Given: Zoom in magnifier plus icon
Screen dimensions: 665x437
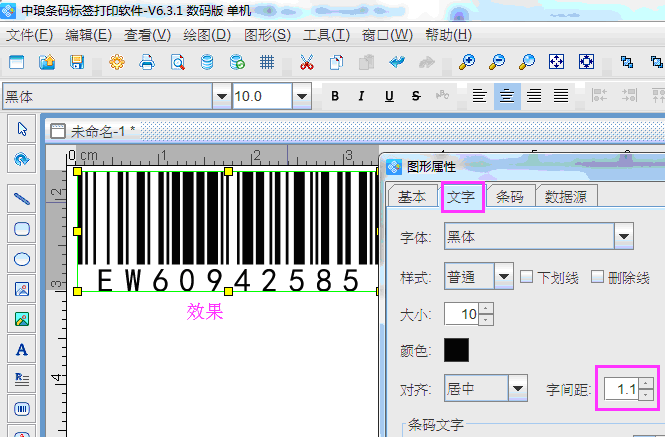Looking at the screenshot, I should pyautogui.click(x=467, y=62).
